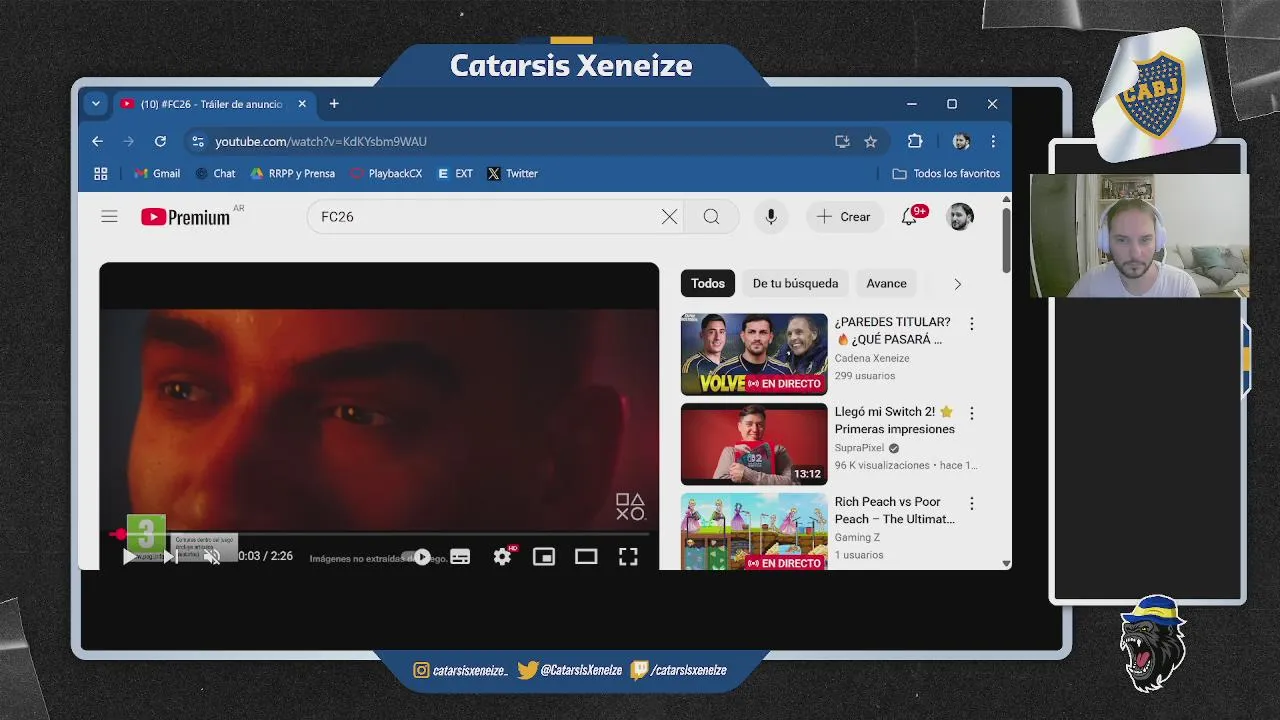Open the Gaming Z channel name

tap(855, 538)
